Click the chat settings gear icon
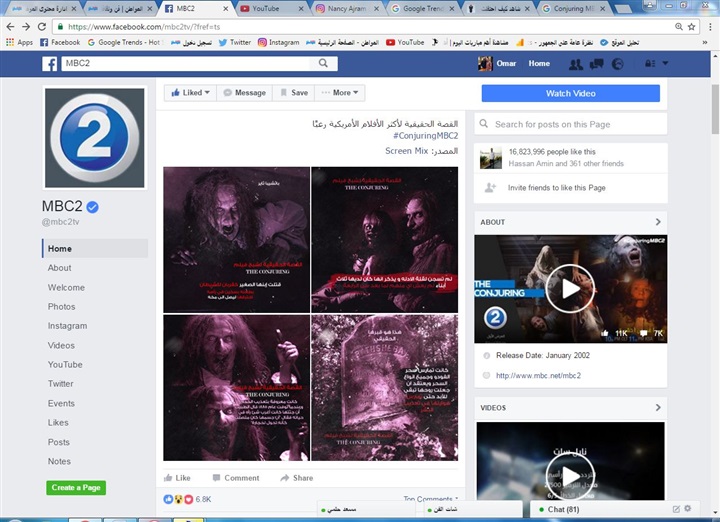This screenshot has width=720, height=522. pyautogui.click(x=687, y=508)
